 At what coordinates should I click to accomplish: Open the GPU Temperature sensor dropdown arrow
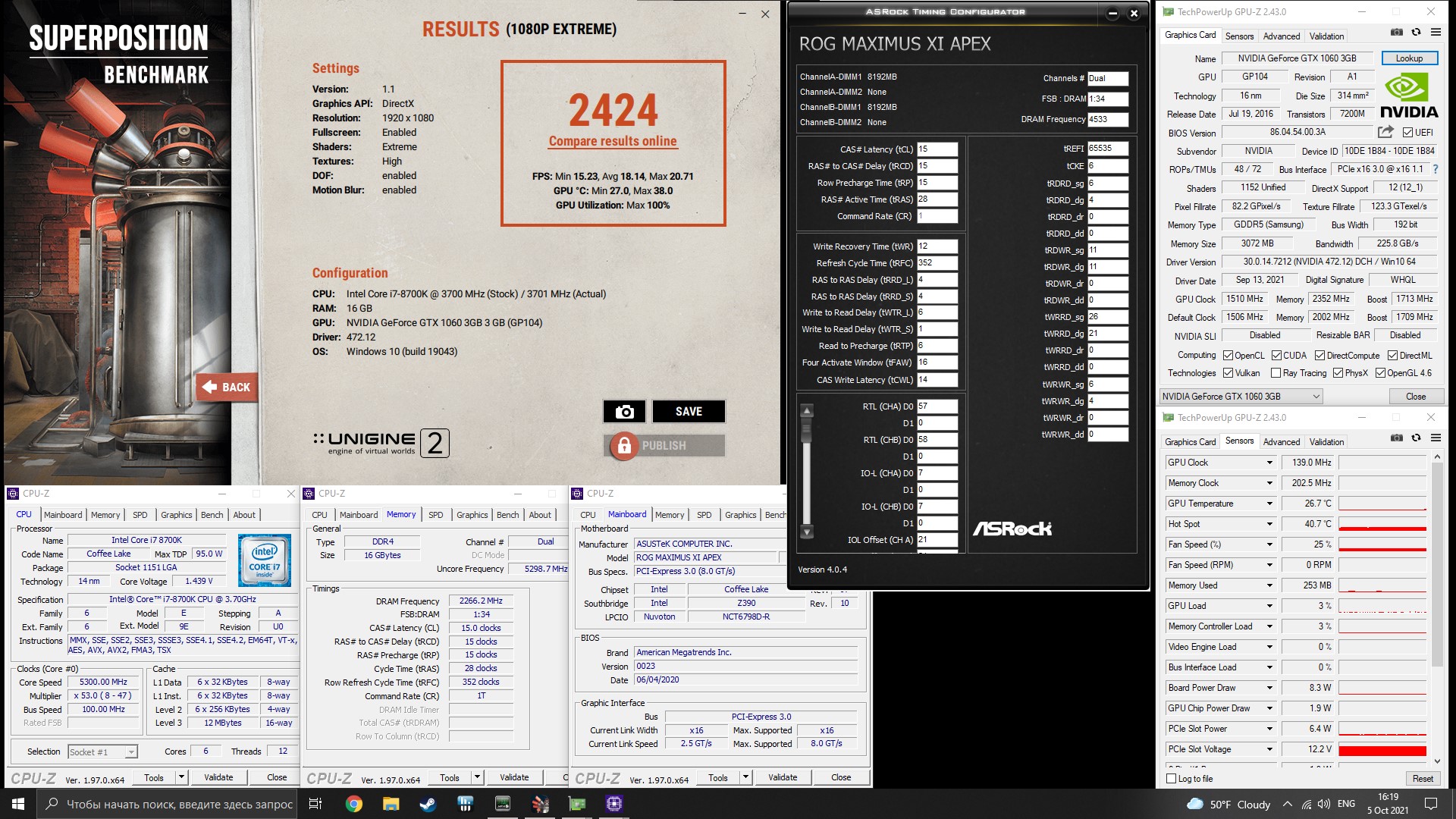pyautogui.click(x=1269, y=504)
